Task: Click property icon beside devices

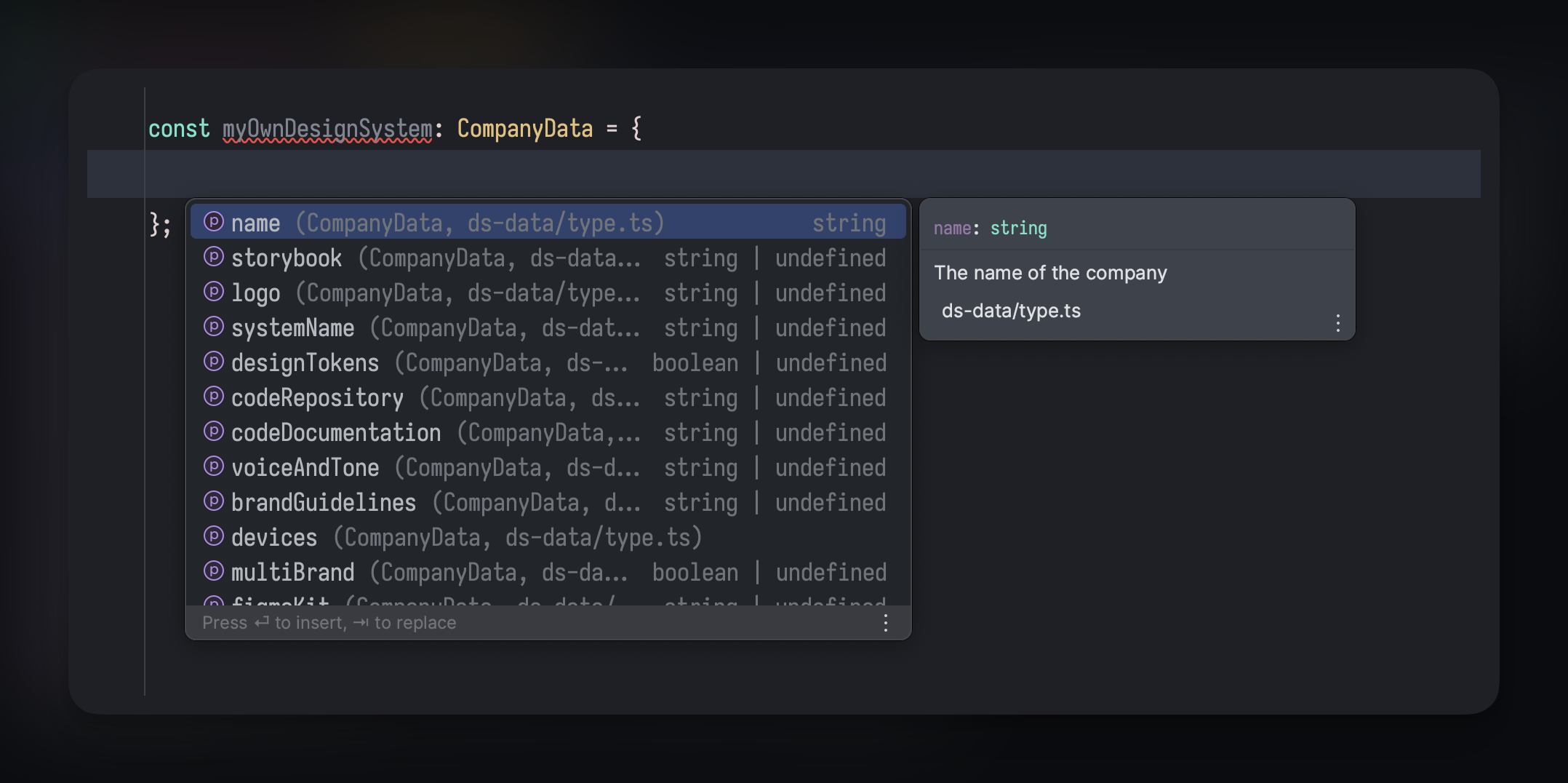Action: (x=213, y=536)
